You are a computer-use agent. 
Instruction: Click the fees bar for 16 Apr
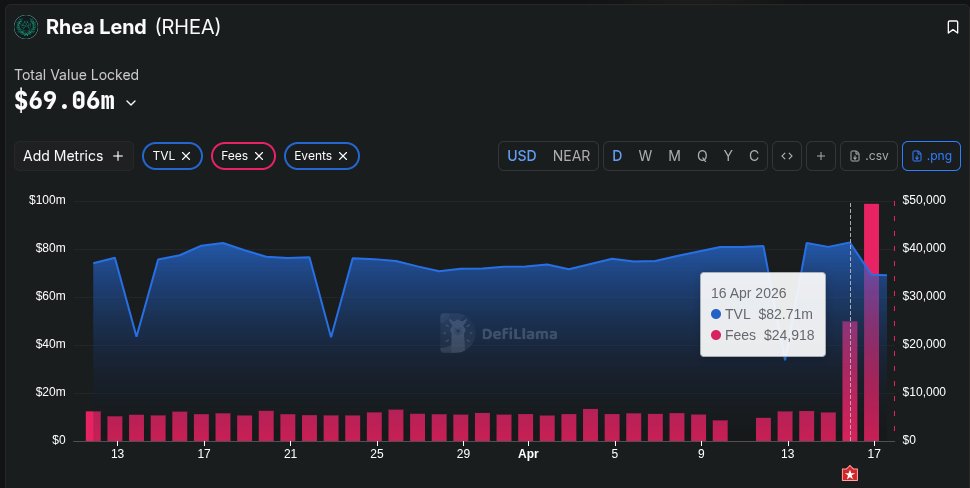[x=849, y=381]
